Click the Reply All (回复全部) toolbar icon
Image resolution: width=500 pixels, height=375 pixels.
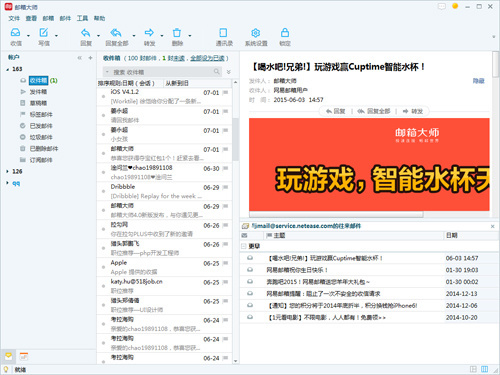click(x=116, y=33)
